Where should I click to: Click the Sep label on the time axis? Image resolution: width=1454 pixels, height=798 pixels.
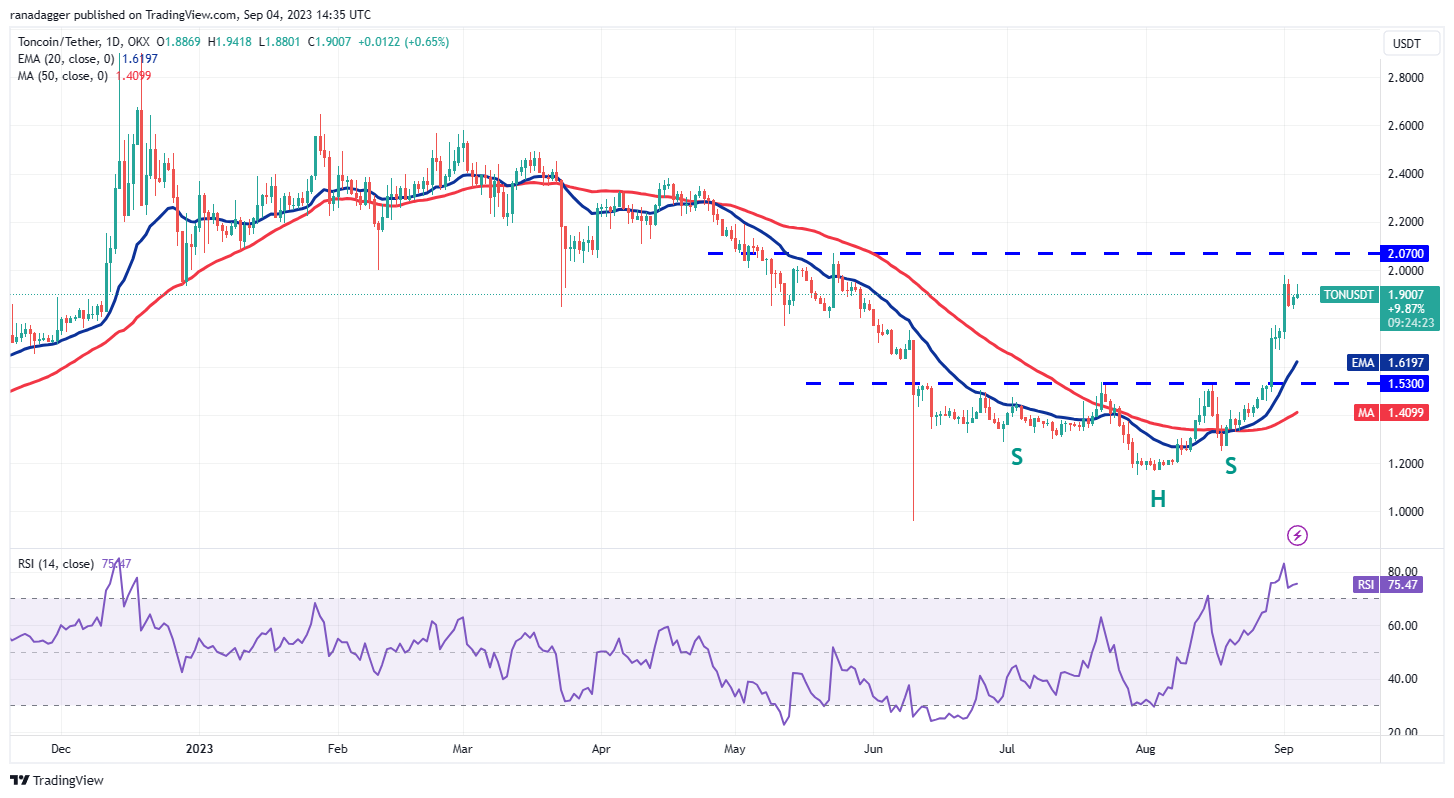[x=1284, y=748]
